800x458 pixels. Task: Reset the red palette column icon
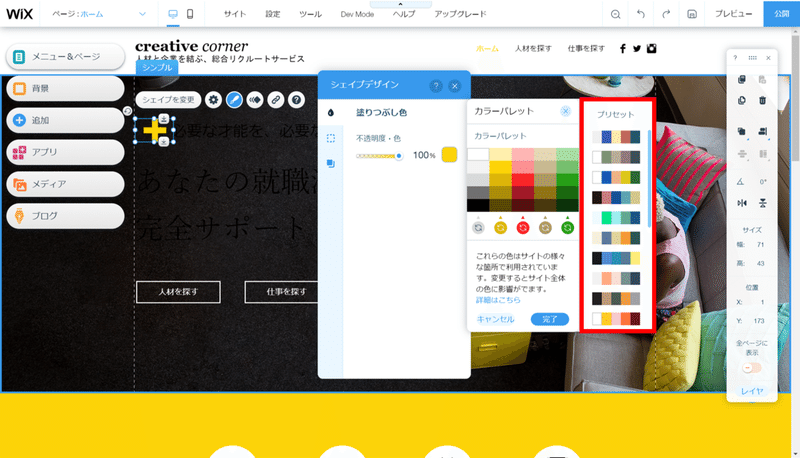[x=523, y=228]
